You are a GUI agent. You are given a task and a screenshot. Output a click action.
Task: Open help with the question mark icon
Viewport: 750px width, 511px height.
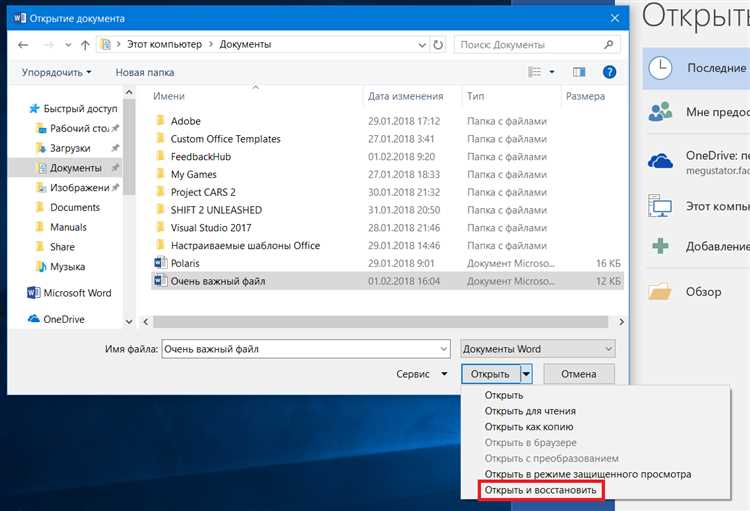click(x=609, y=72)
